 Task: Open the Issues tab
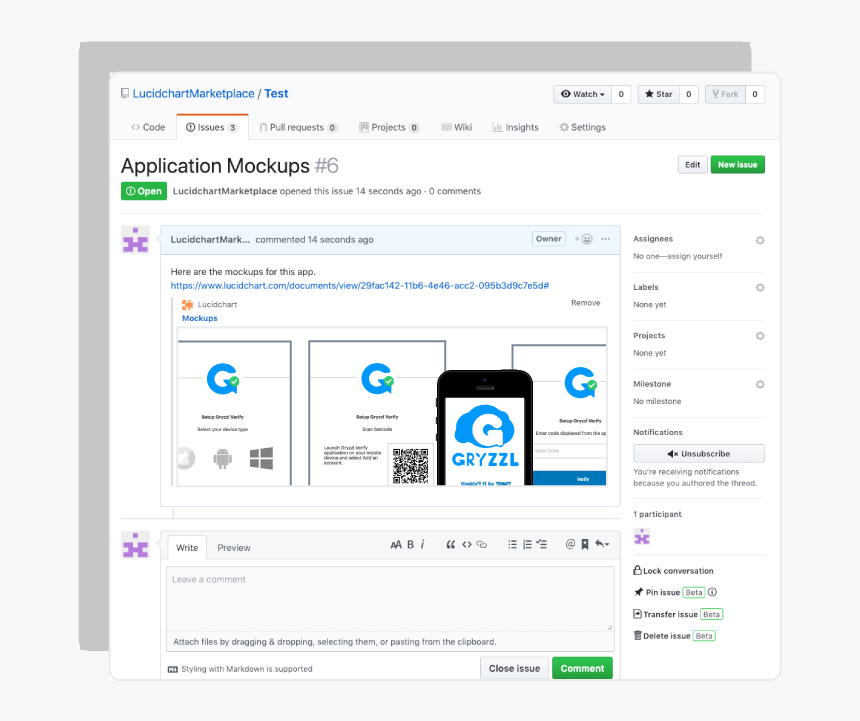(212, 127)
